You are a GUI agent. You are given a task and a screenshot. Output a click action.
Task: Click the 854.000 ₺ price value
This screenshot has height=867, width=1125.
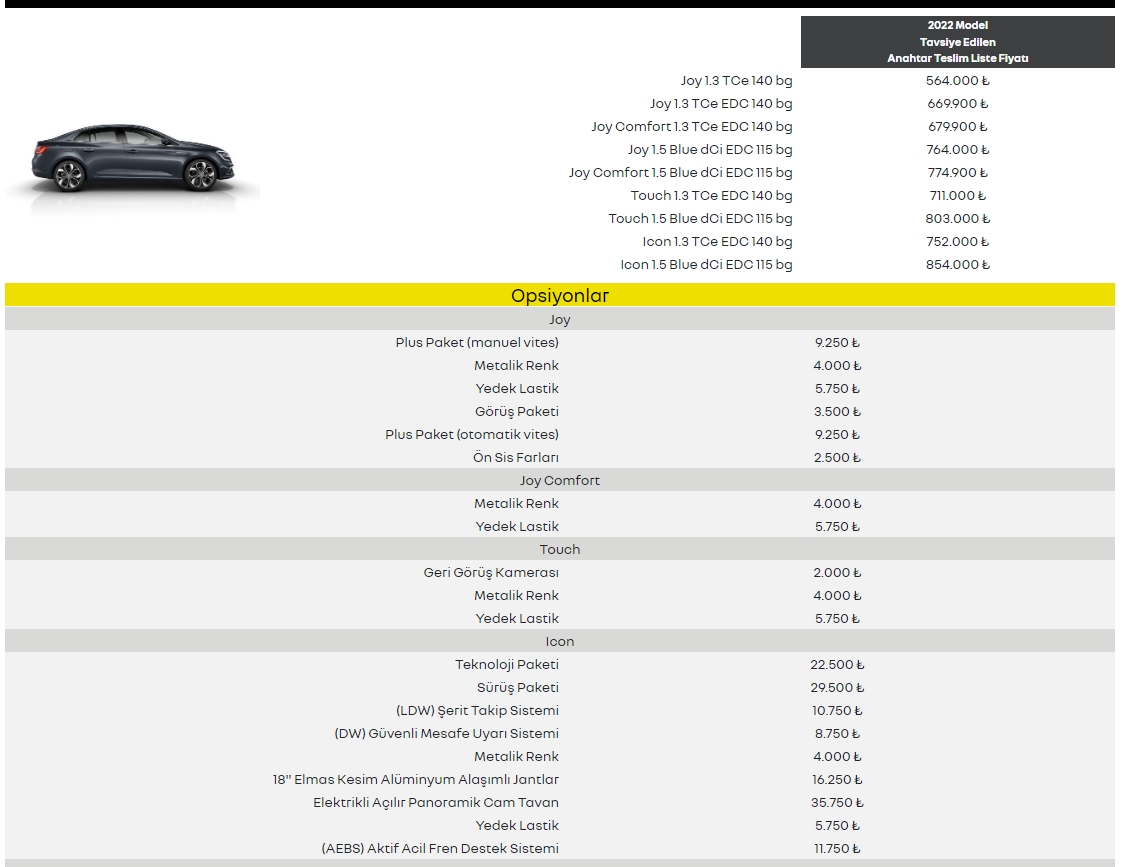[957, 265]
